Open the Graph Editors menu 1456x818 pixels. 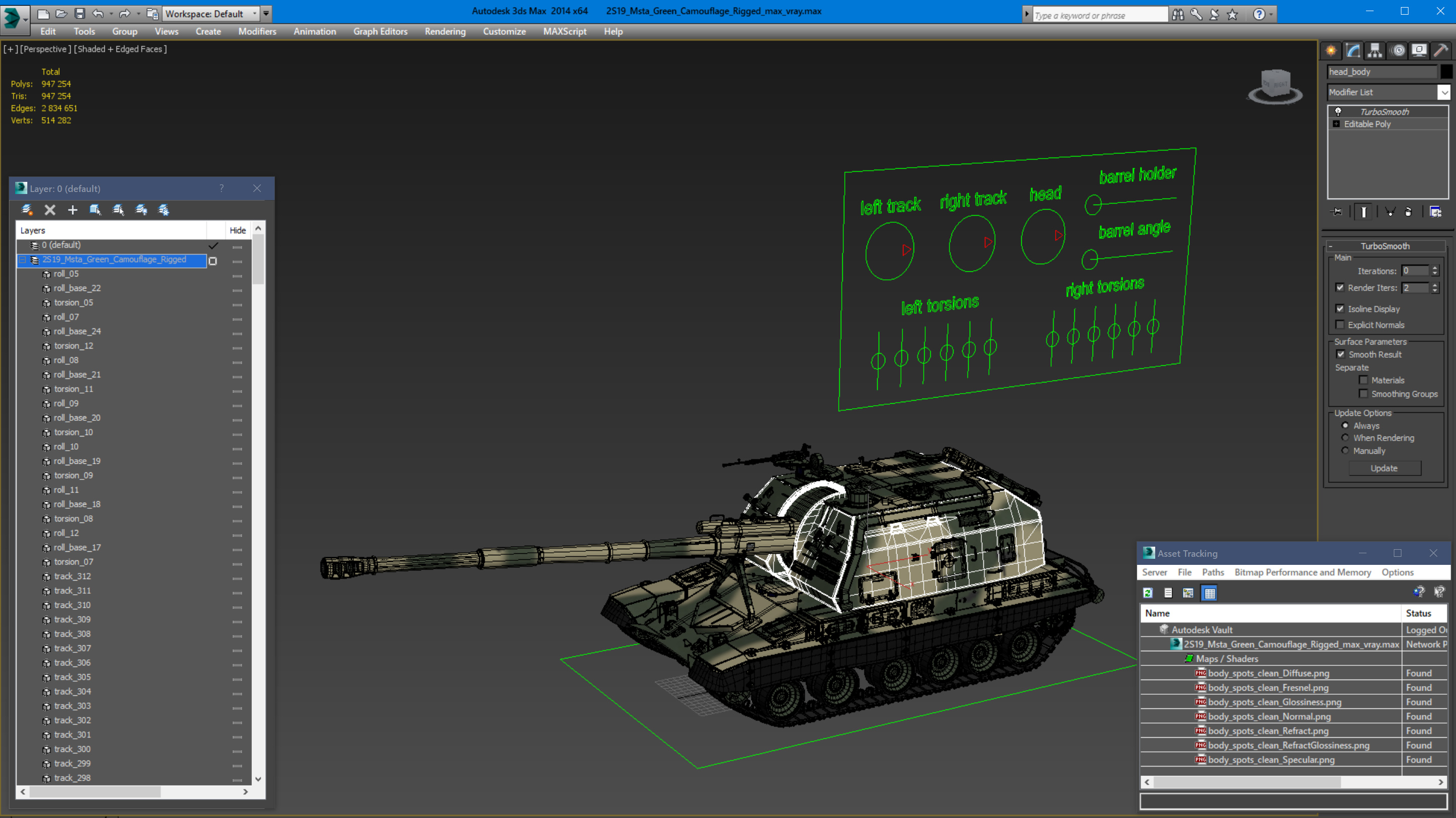pos(380,32)
